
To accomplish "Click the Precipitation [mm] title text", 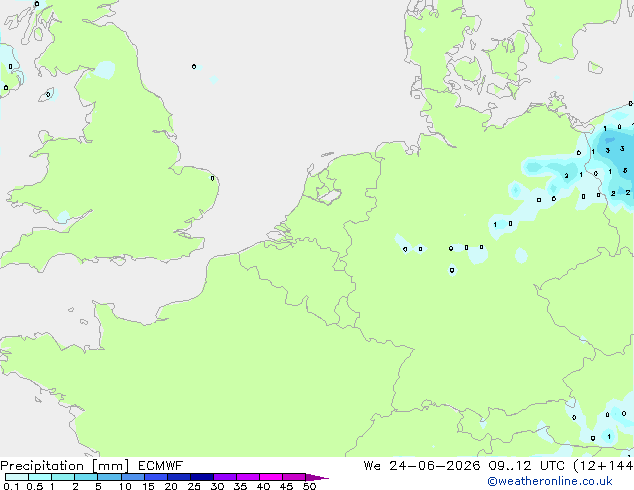I will point(65,466).
